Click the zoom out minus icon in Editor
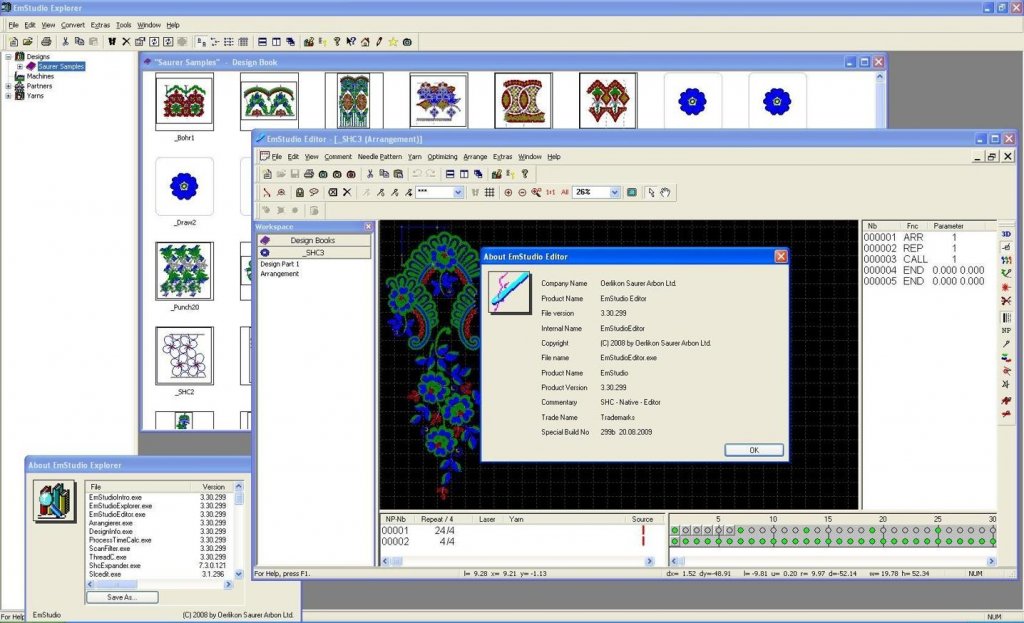The image size is (1024, 623). 522,193
